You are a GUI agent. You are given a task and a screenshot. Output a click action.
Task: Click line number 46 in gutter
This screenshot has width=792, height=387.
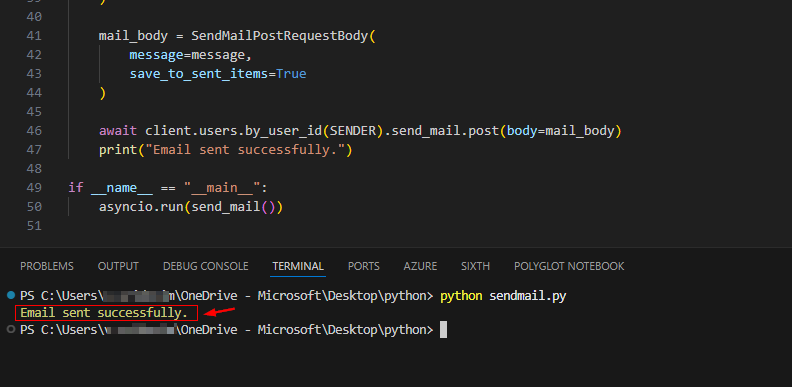point(33,131)
